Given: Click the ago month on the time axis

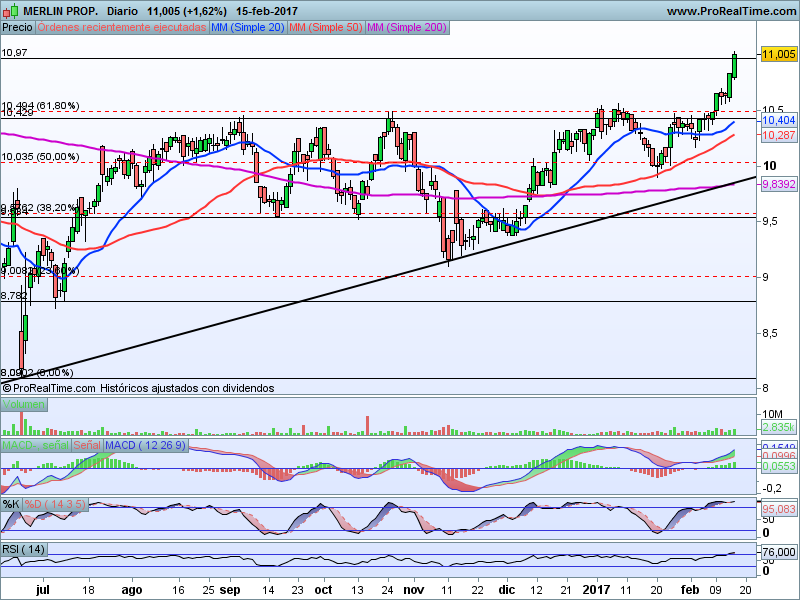Looking at the screenshot, I should coord(132,590).
